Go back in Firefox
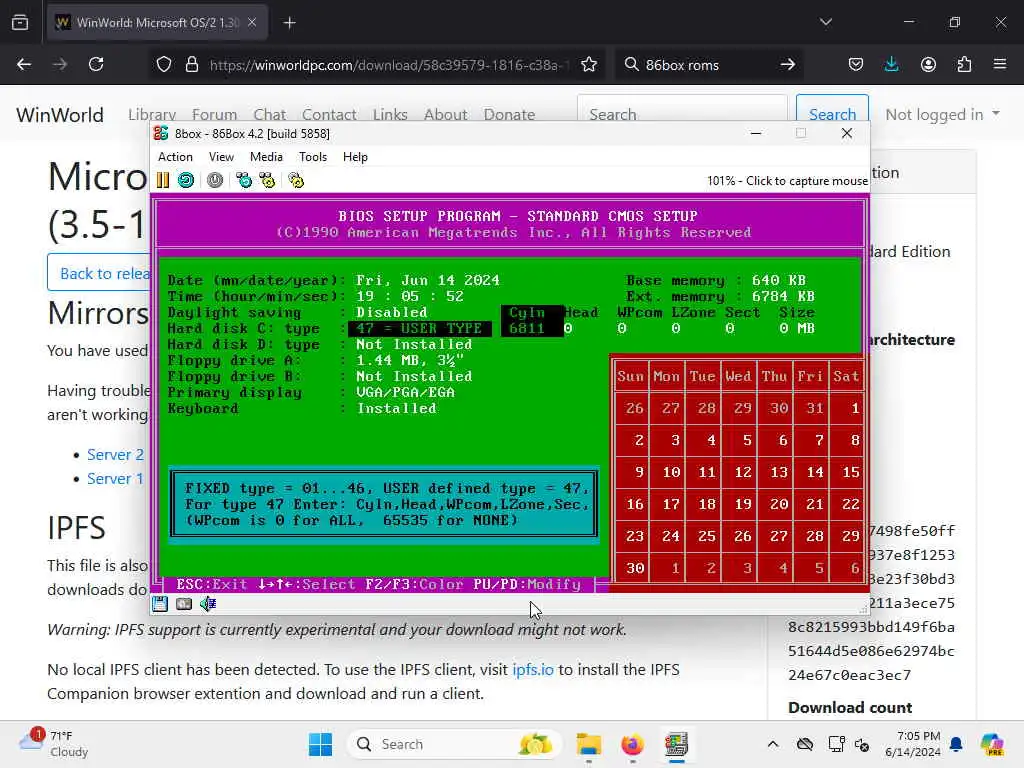This screenshot has height=768, width=1024. pyautogui.click(x=24, y=65)
